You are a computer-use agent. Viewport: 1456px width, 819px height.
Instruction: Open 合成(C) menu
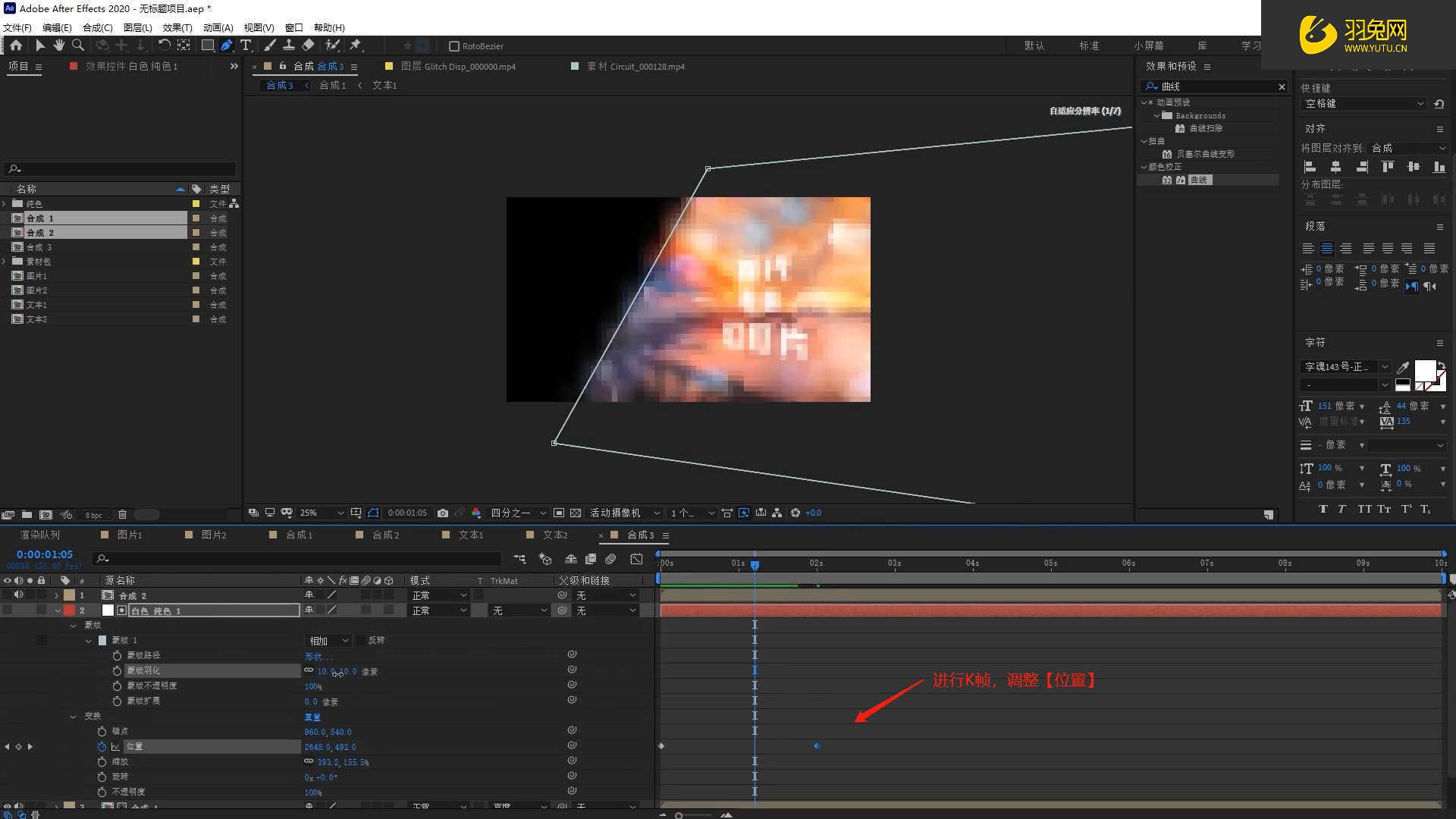pyautogui.click(x=97, y=27)
